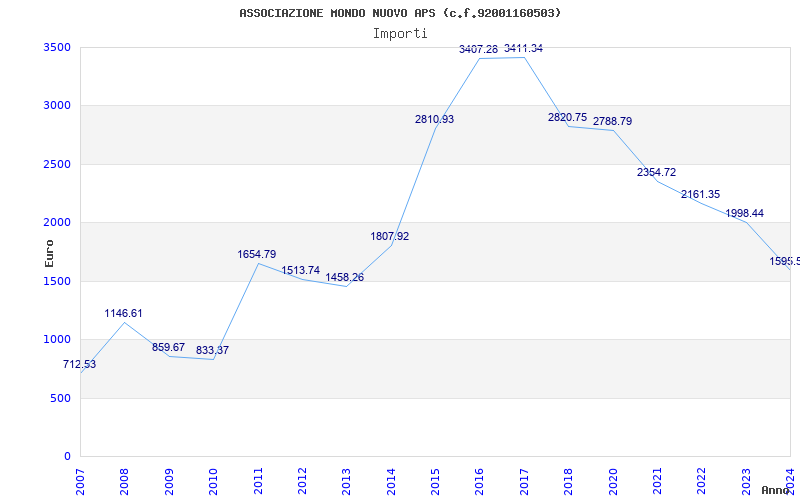Select the 2810.93 data label
800x500 pixels.
tap(434, 119)
